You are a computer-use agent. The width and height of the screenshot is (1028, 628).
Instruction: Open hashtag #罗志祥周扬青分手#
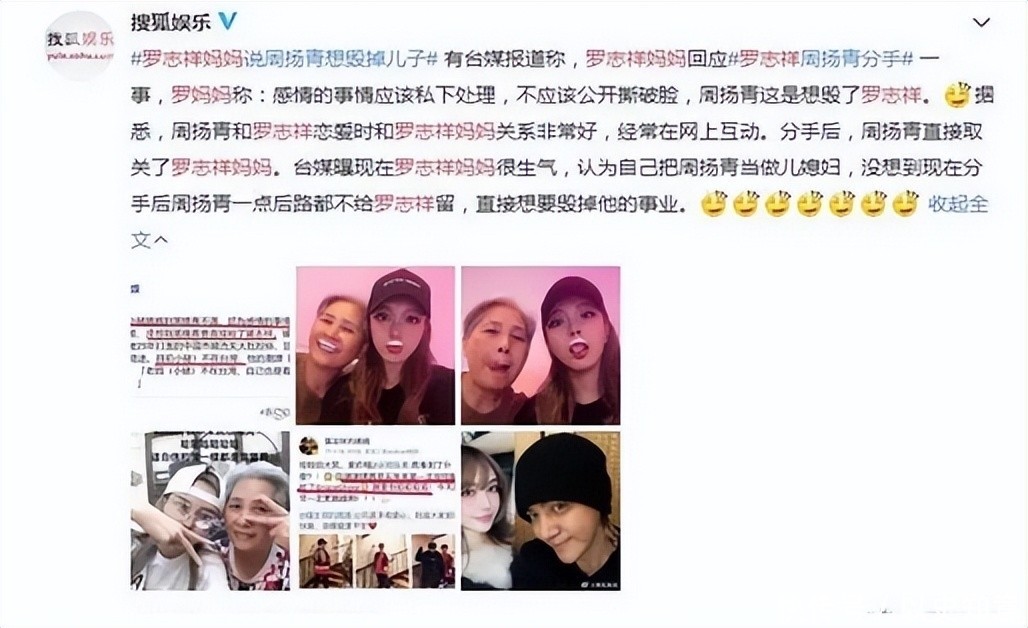click(x=820, y=59)
